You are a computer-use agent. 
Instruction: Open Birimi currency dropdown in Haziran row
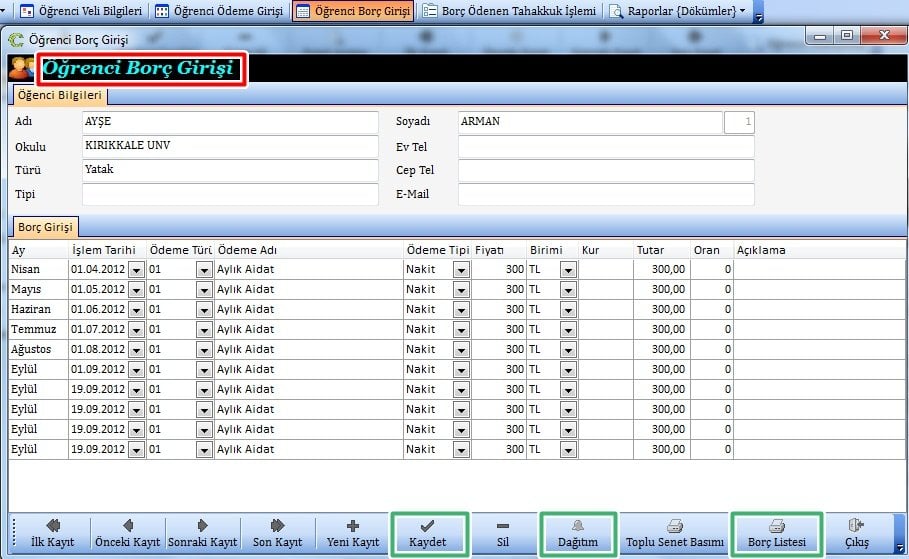pos(568,310)
